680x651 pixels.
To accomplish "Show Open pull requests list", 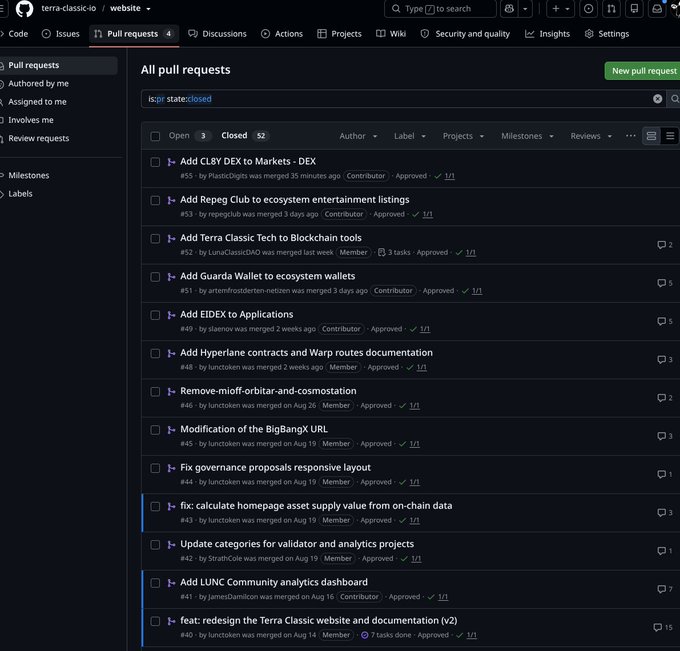I will (x=188, y=136).
